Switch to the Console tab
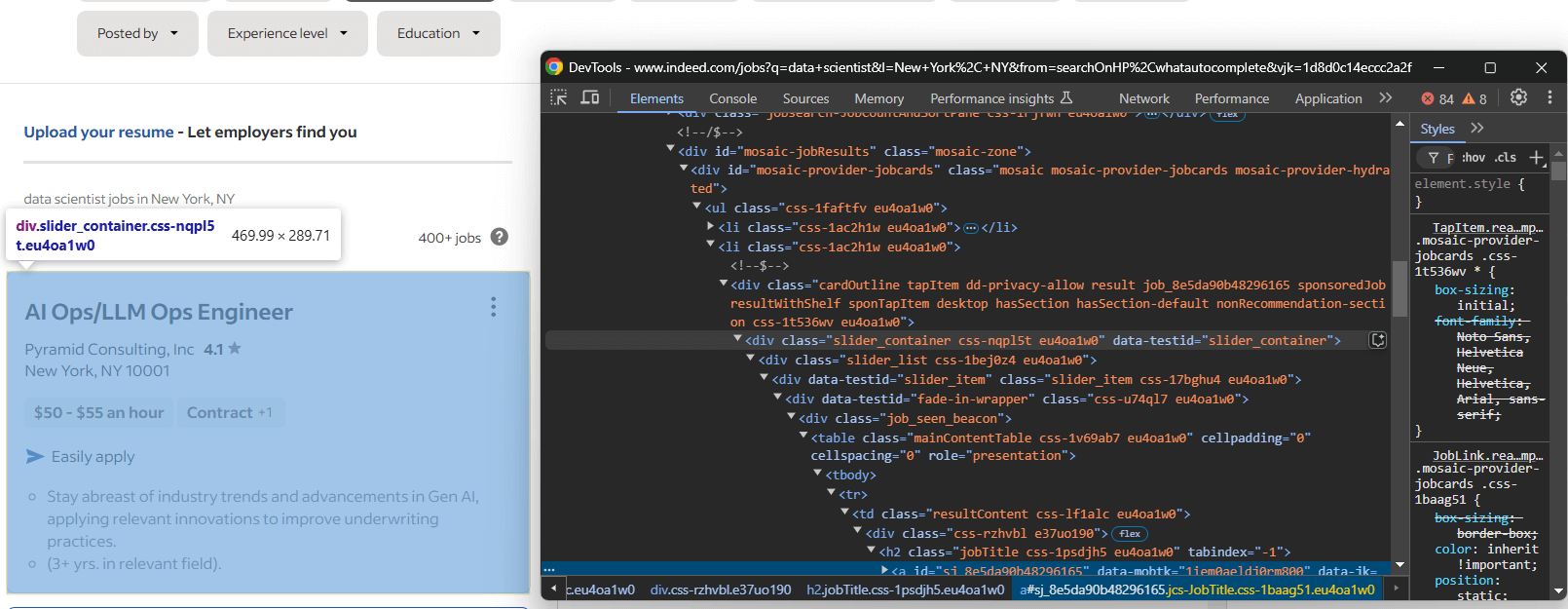This screenshot has height=609, width=1568. (x=732, y=98)
